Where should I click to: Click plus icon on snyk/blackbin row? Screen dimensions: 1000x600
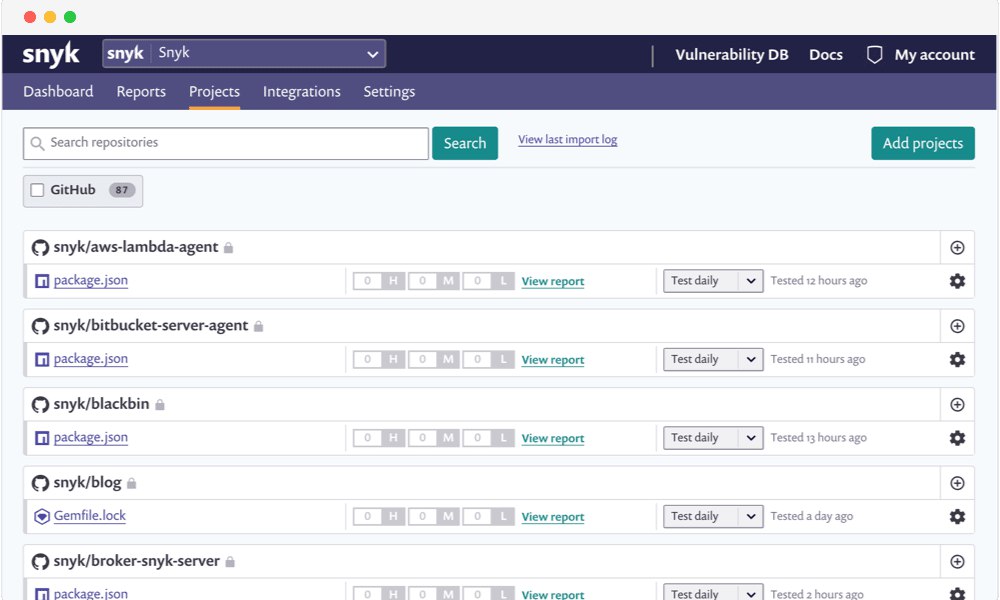tap(957, 404)
